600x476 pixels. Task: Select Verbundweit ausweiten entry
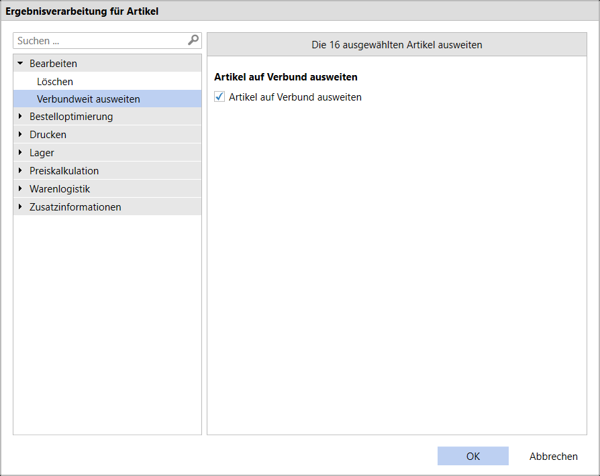click(88, 99)
